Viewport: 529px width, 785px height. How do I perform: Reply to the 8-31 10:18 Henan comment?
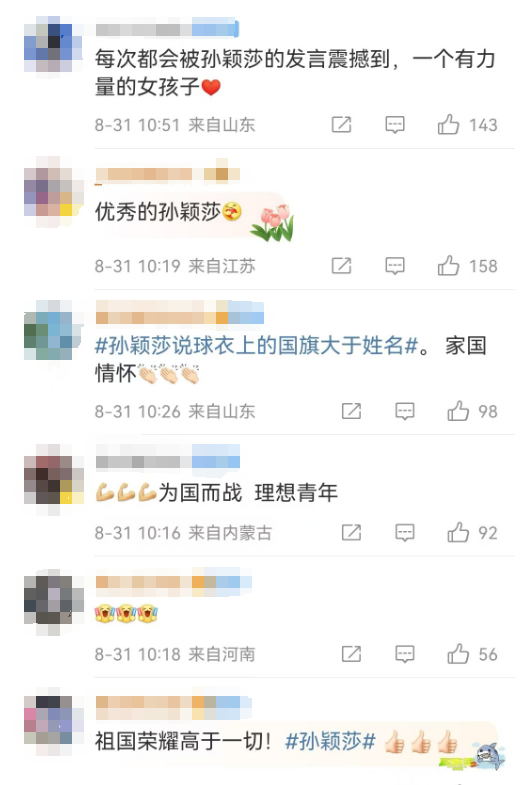pyautogui.click(x=405, y=654)
